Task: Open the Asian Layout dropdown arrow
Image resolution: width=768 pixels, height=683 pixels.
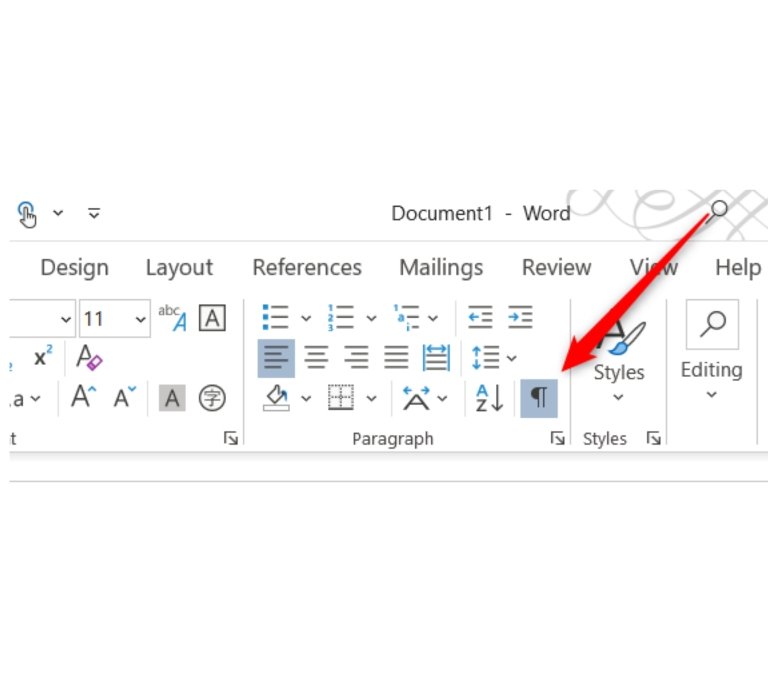Action: (x=442, y=398)
